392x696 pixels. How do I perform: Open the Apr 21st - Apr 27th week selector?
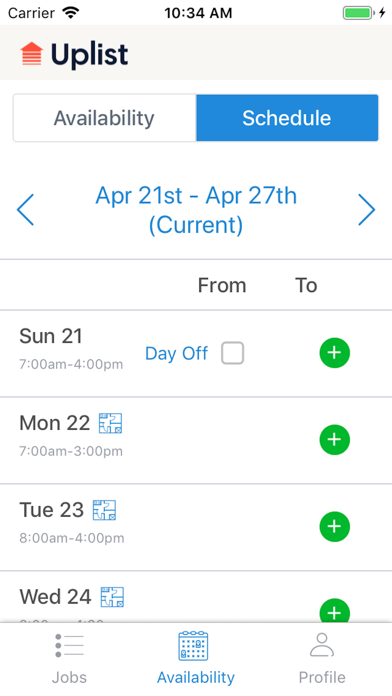tap(196, 210)
